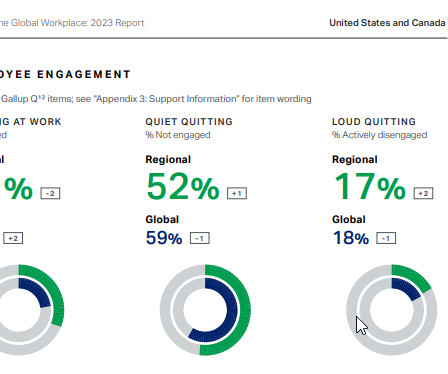Image resolution: width=448 pixels, height=374 pixels.
Task: Click the 59% global value
Action: [164, 238]
